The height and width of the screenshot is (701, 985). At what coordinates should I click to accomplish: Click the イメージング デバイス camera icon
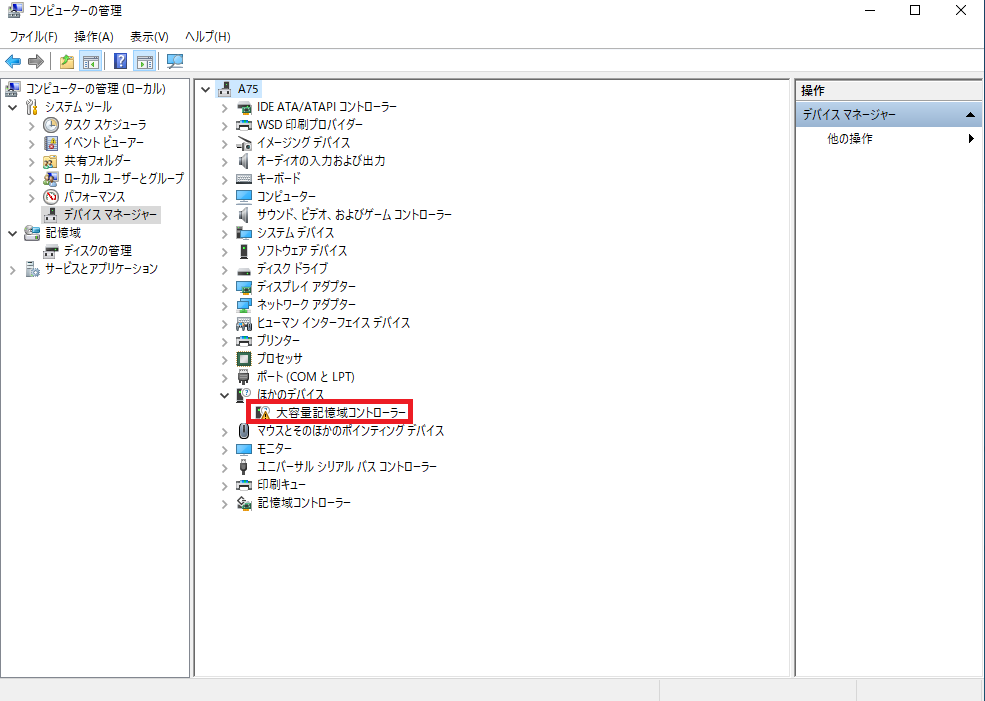[244, 143]
